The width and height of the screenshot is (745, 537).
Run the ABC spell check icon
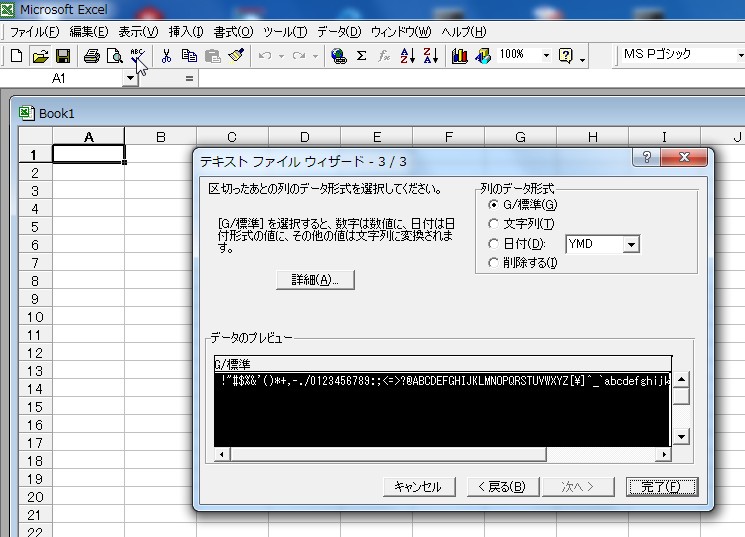pos(137,56)
